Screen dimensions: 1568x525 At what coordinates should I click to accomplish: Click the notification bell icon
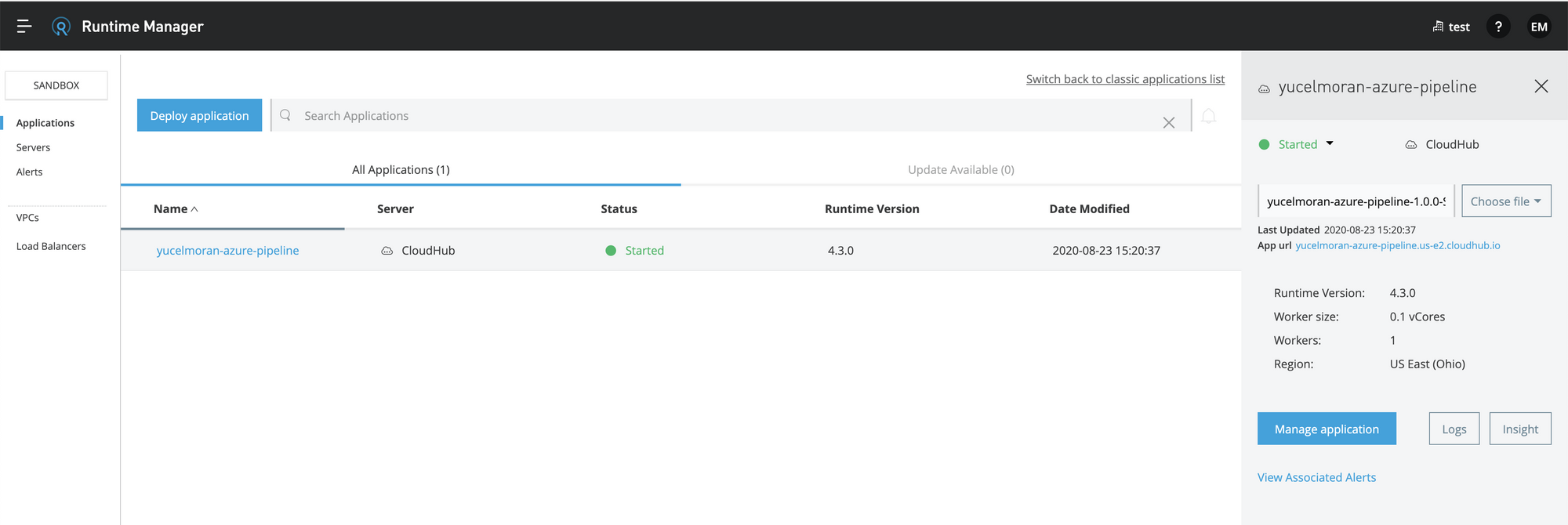click(x=1209, y=117)
